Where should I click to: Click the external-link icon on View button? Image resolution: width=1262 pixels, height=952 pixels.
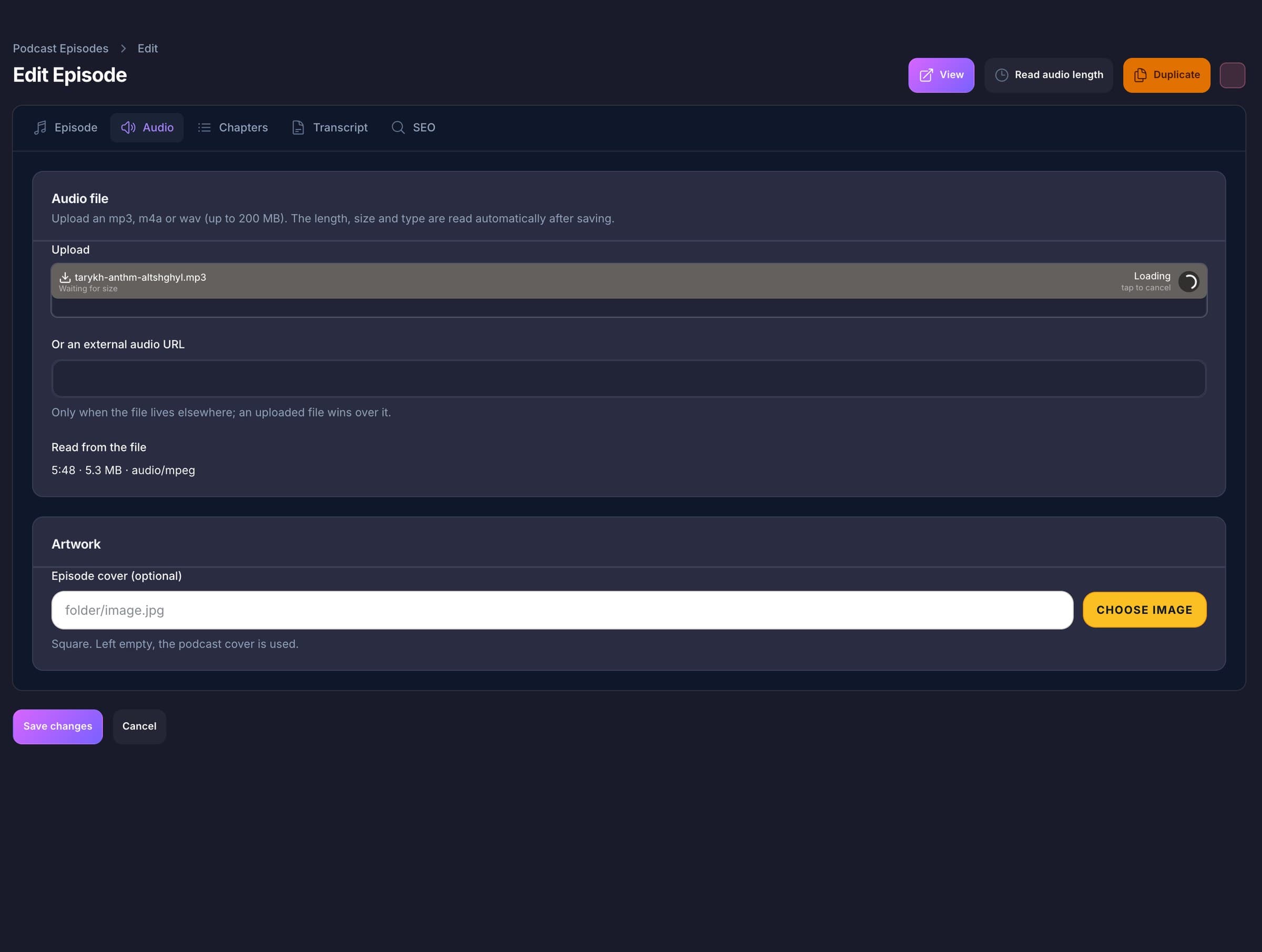click(926, 75)
